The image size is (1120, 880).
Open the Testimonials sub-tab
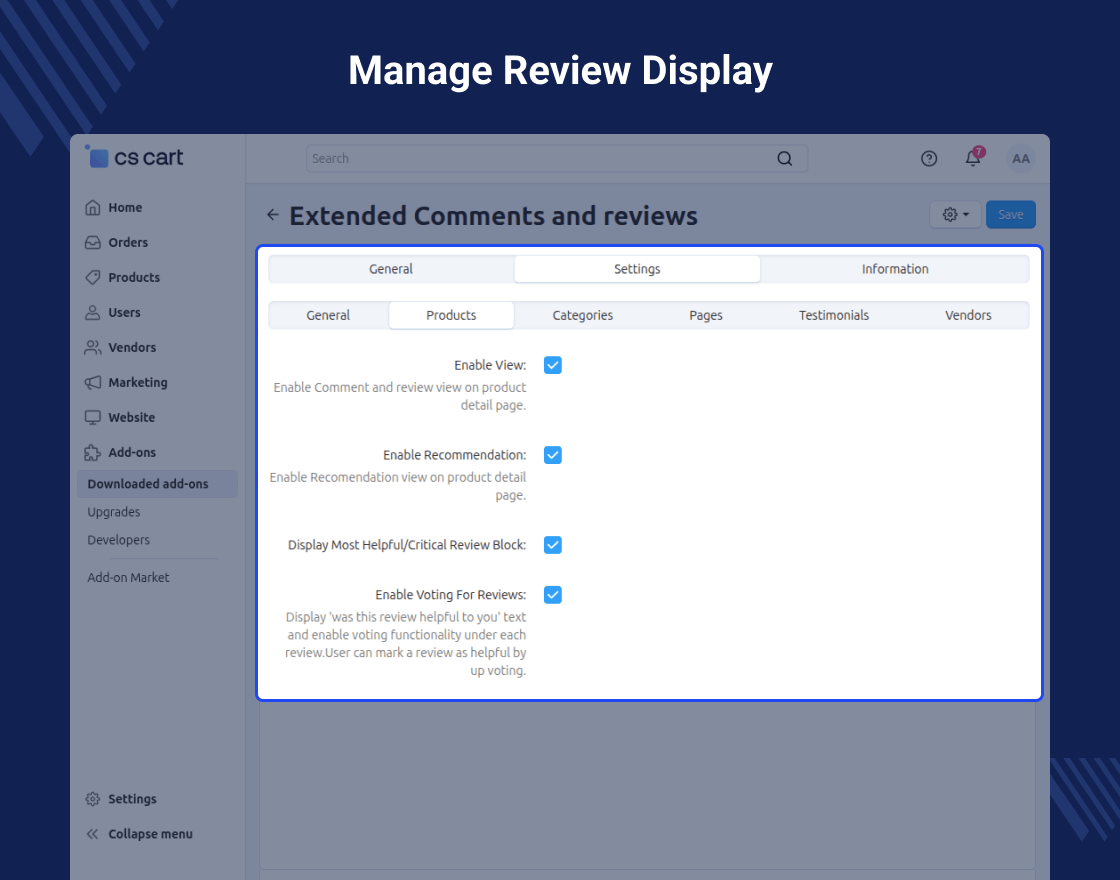[834, 315]
